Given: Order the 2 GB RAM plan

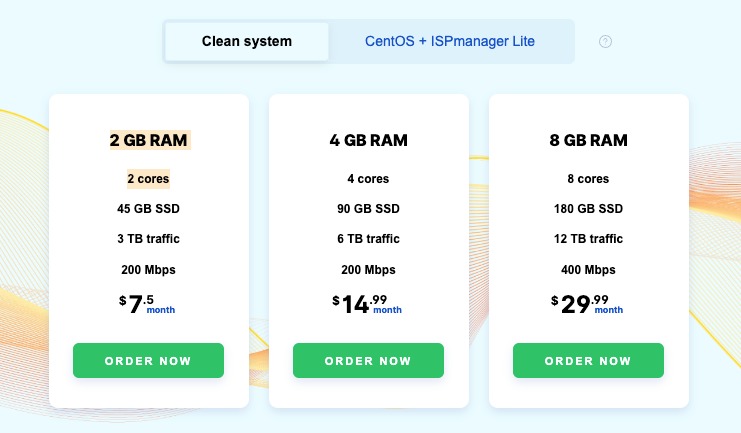Looking at the screenshot, I should pyautogui.click(x=148, y=360).
